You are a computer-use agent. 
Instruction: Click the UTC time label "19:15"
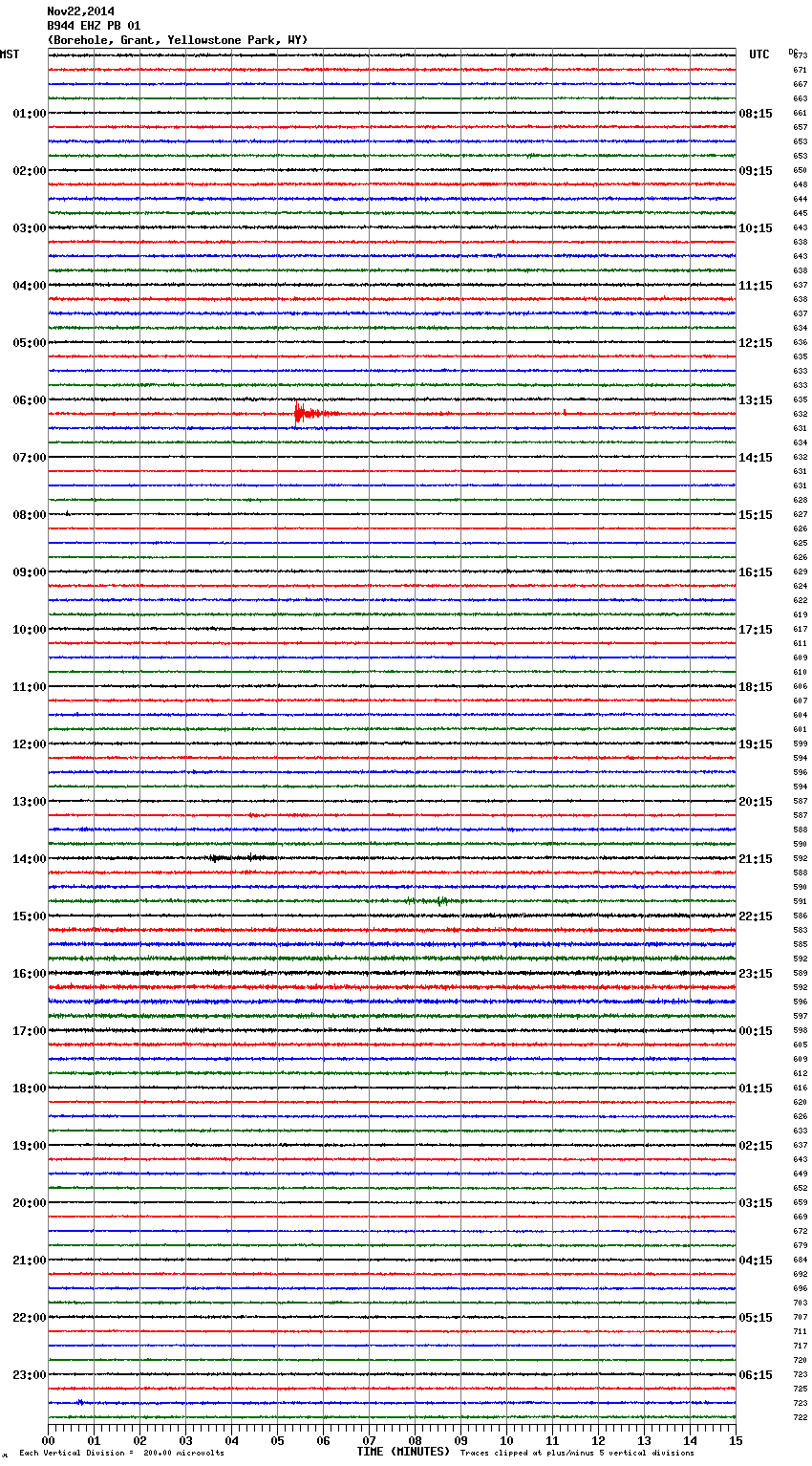tap(756, 744)
